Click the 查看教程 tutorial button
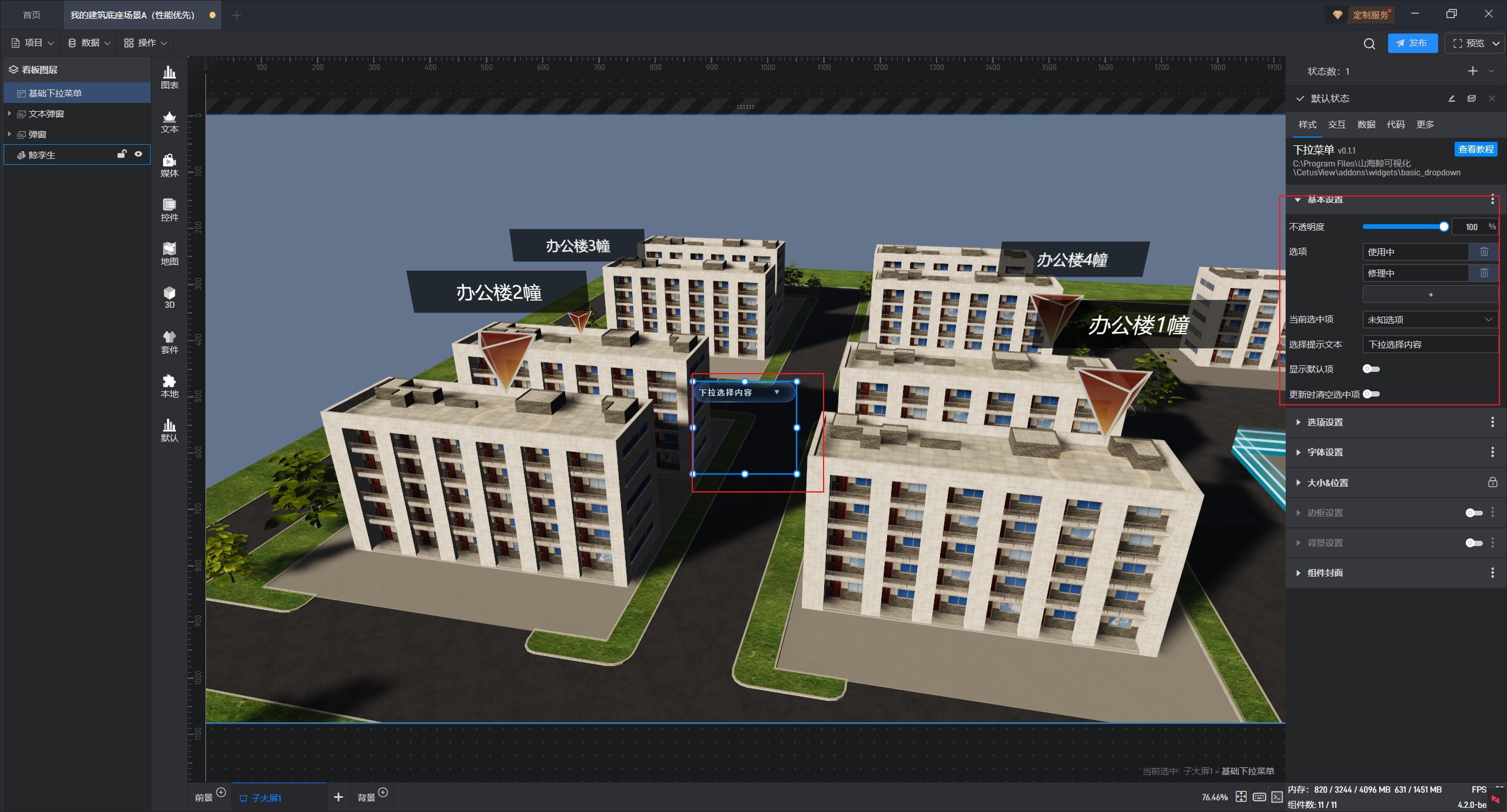1507x812 pixels. click(1475, 149)
